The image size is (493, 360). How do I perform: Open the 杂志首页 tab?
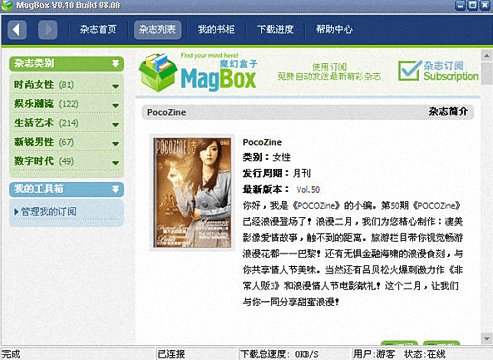[x=98, y=30]
